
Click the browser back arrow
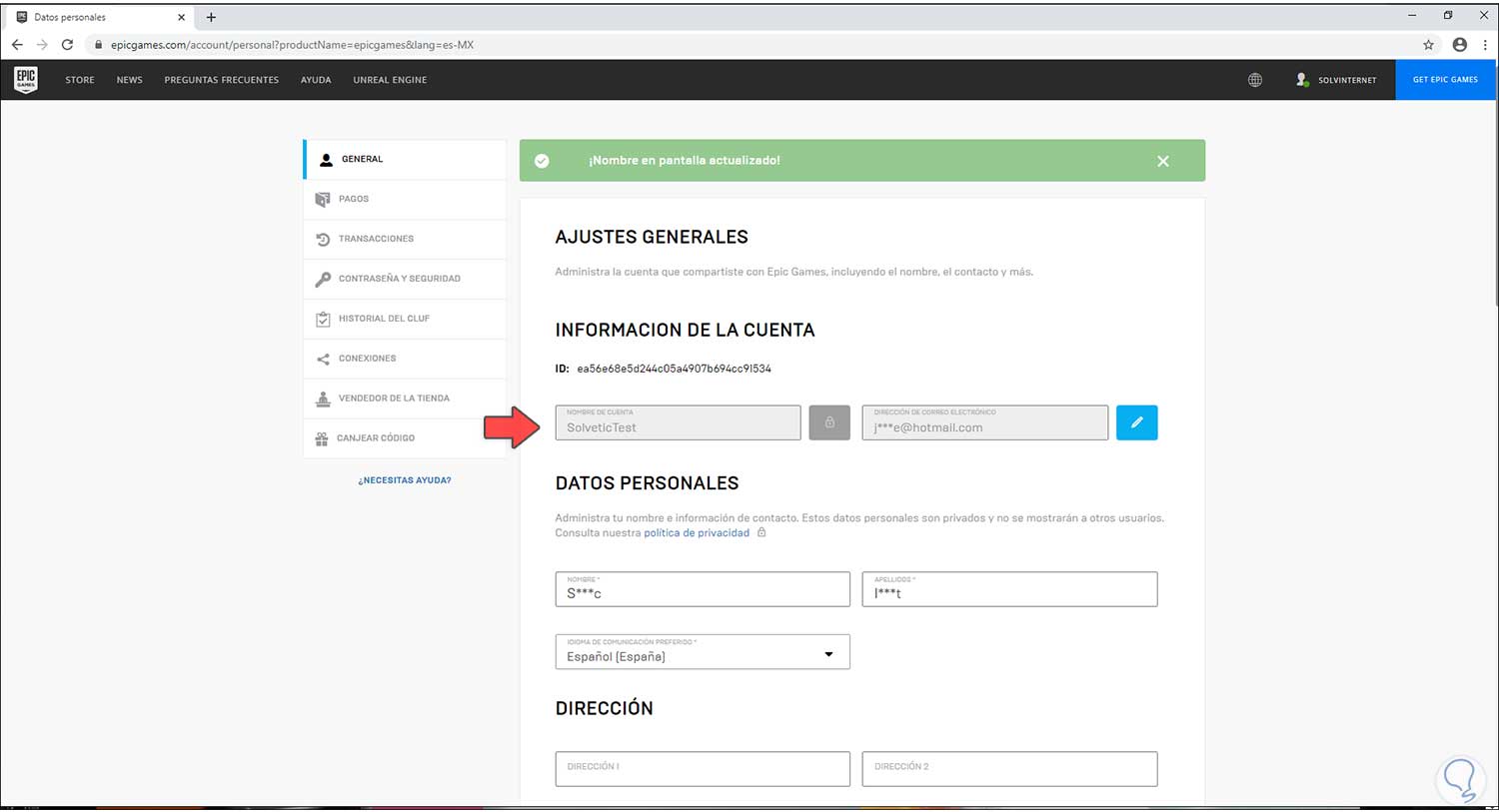pos(17,45)
